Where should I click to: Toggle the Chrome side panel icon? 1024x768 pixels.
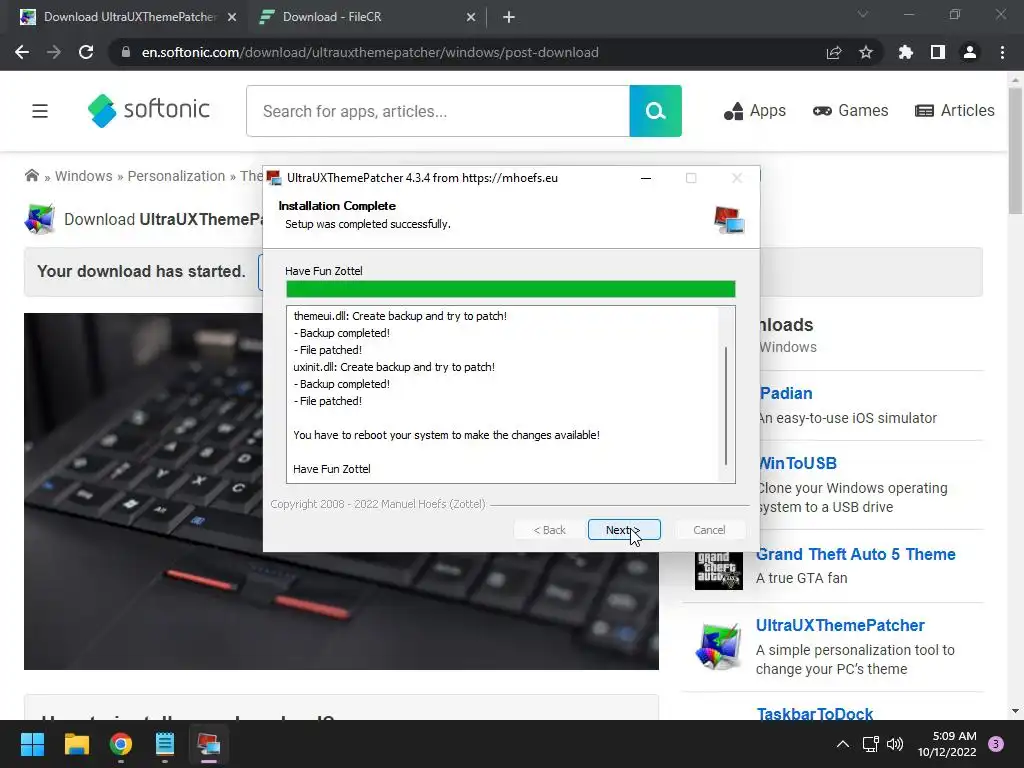tap(938, 52)
